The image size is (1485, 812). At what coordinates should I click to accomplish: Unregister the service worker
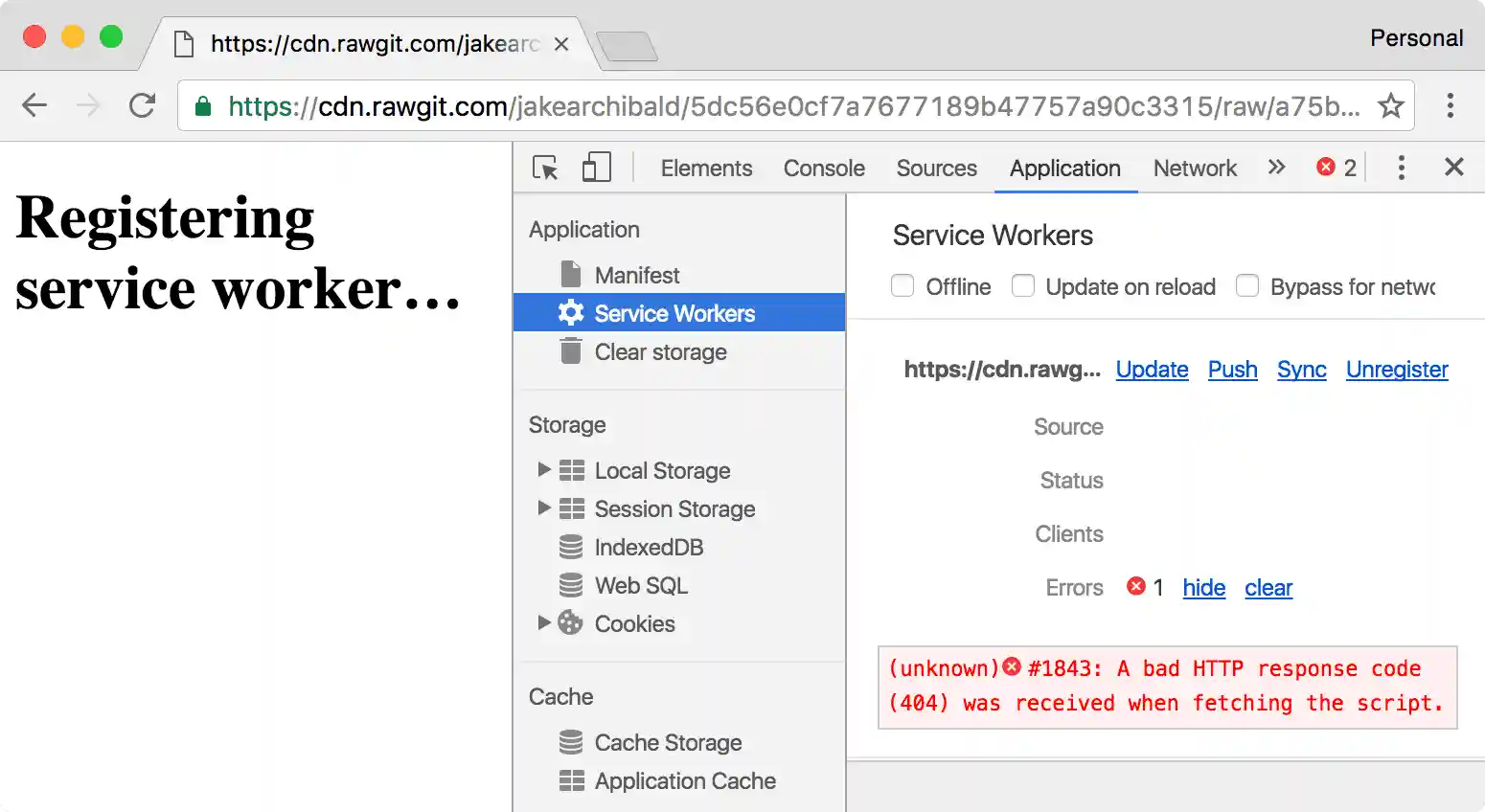[1396, 370]
